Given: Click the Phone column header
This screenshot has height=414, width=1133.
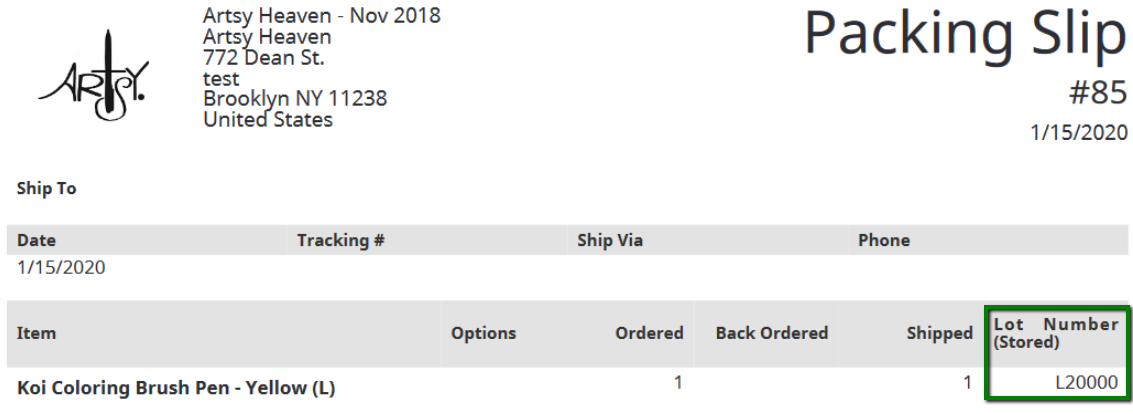Looking at the screenshot, I should (884, 241).
